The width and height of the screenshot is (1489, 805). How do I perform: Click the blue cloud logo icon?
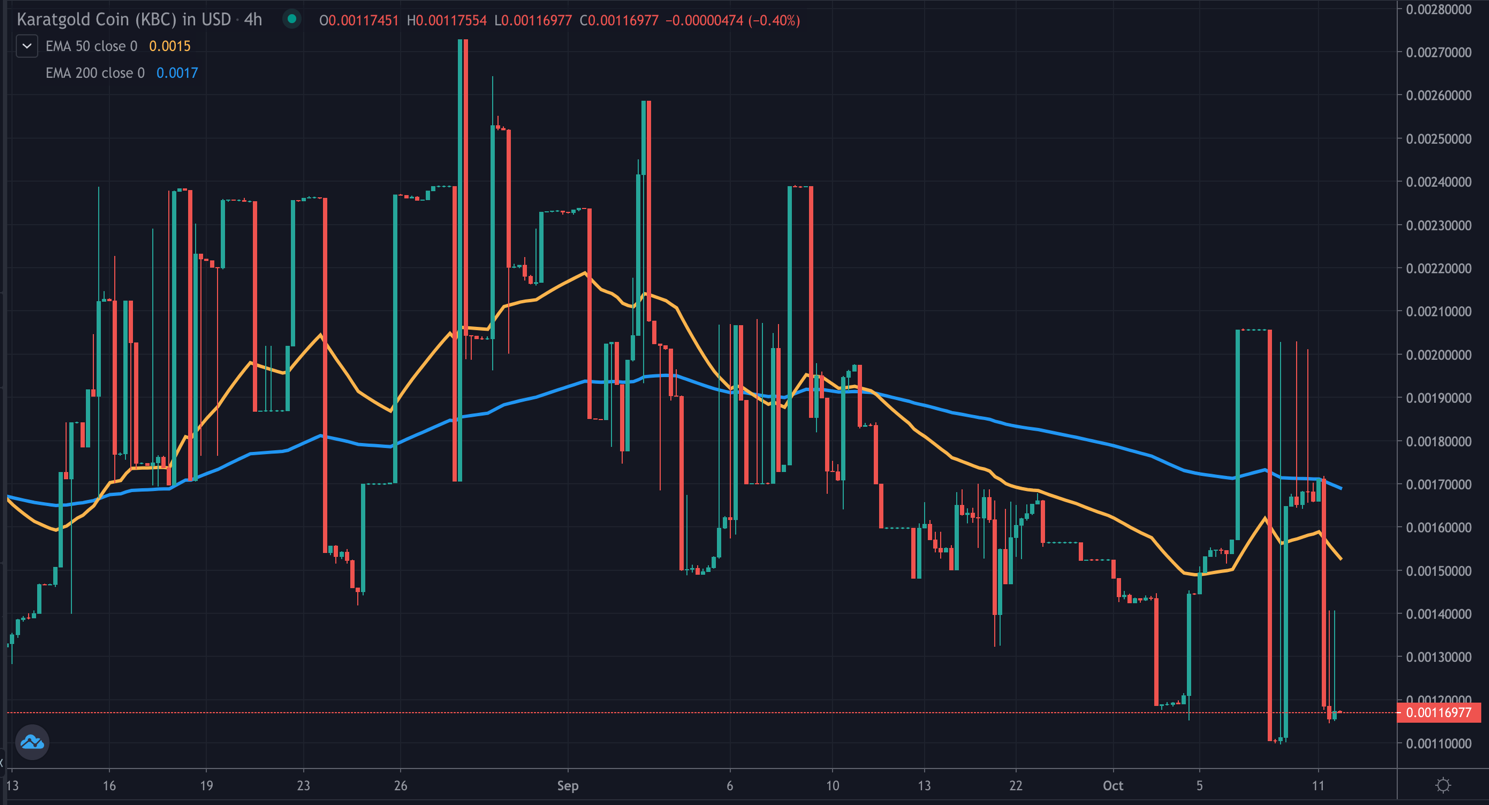pos(32,742)
